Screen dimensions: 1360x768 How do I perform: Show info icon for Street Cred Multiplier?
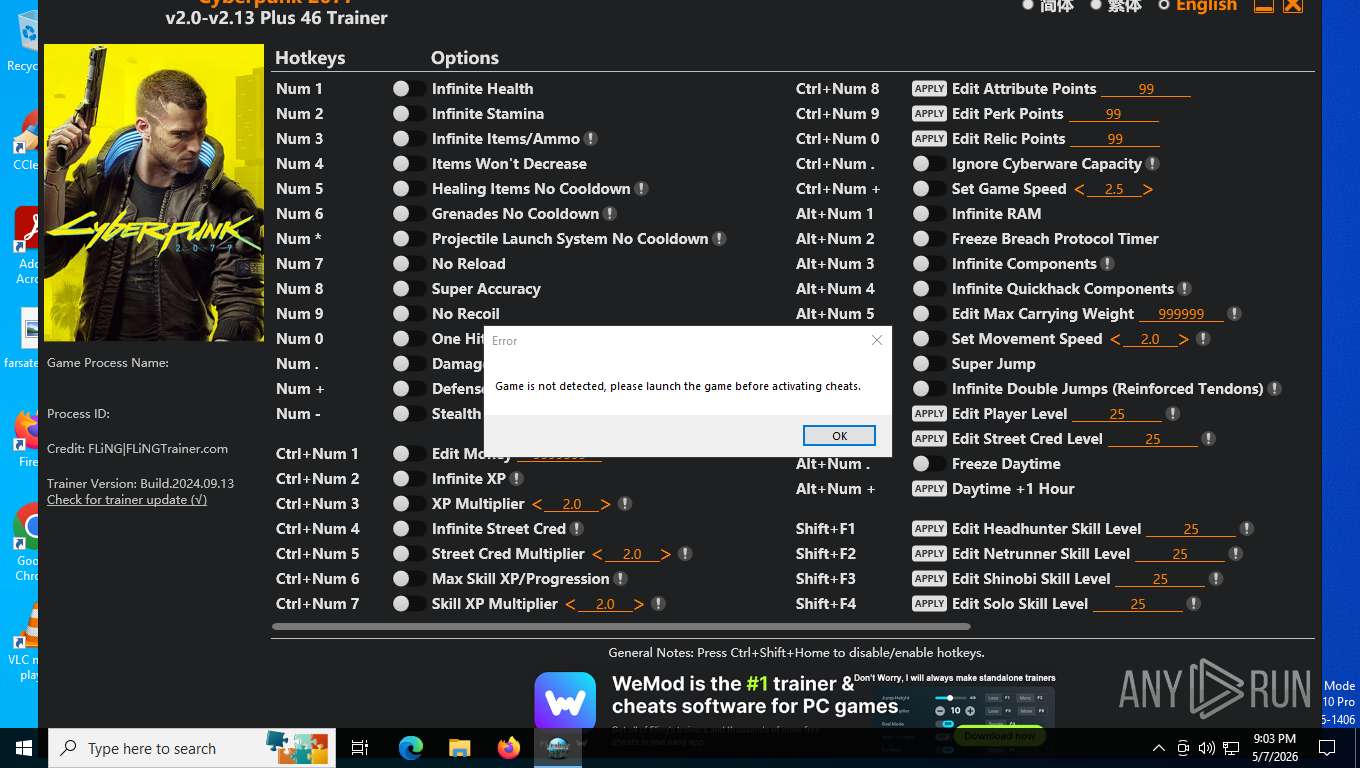[685, 554]
